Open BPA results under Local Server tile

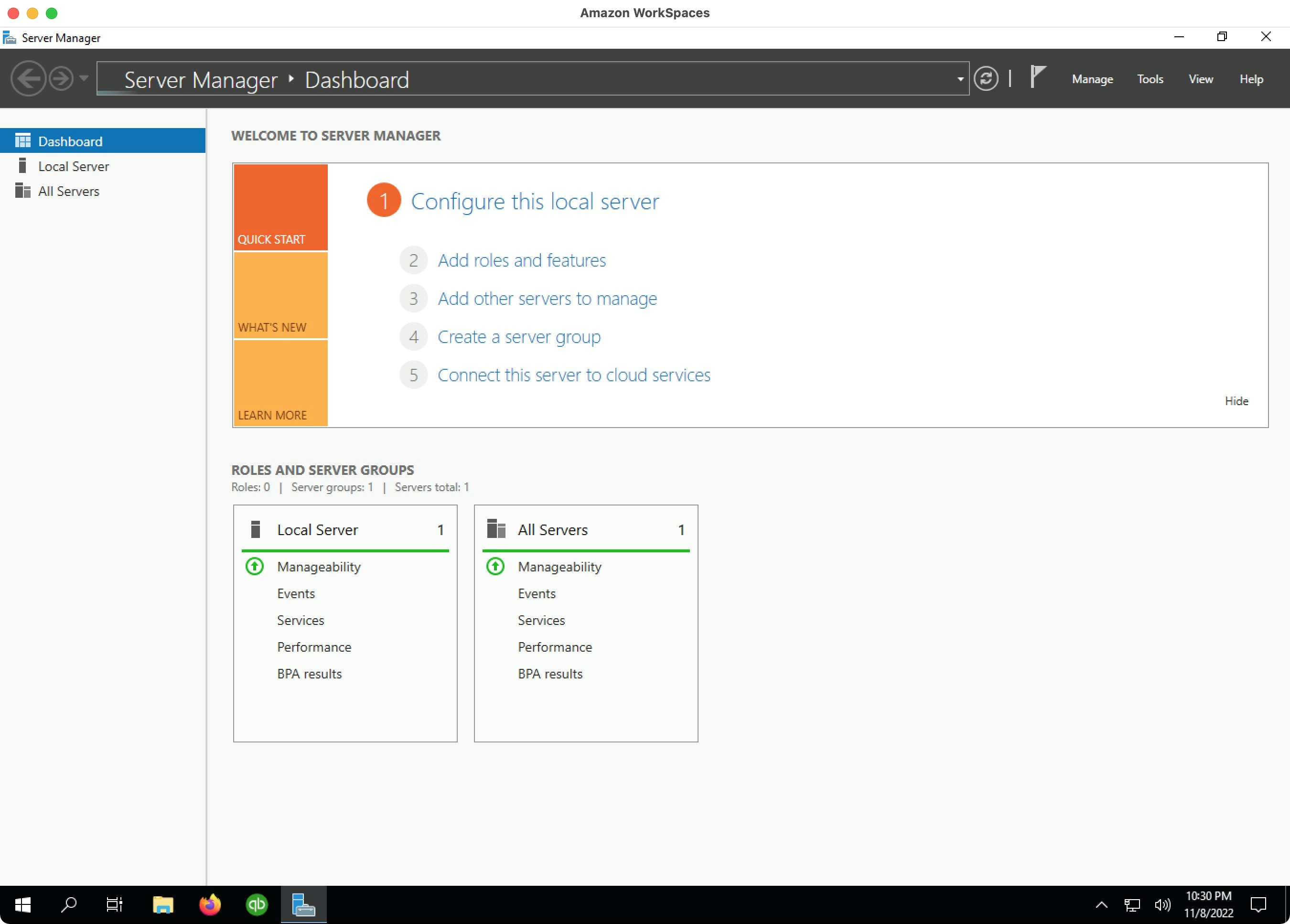tap(310, 674)
